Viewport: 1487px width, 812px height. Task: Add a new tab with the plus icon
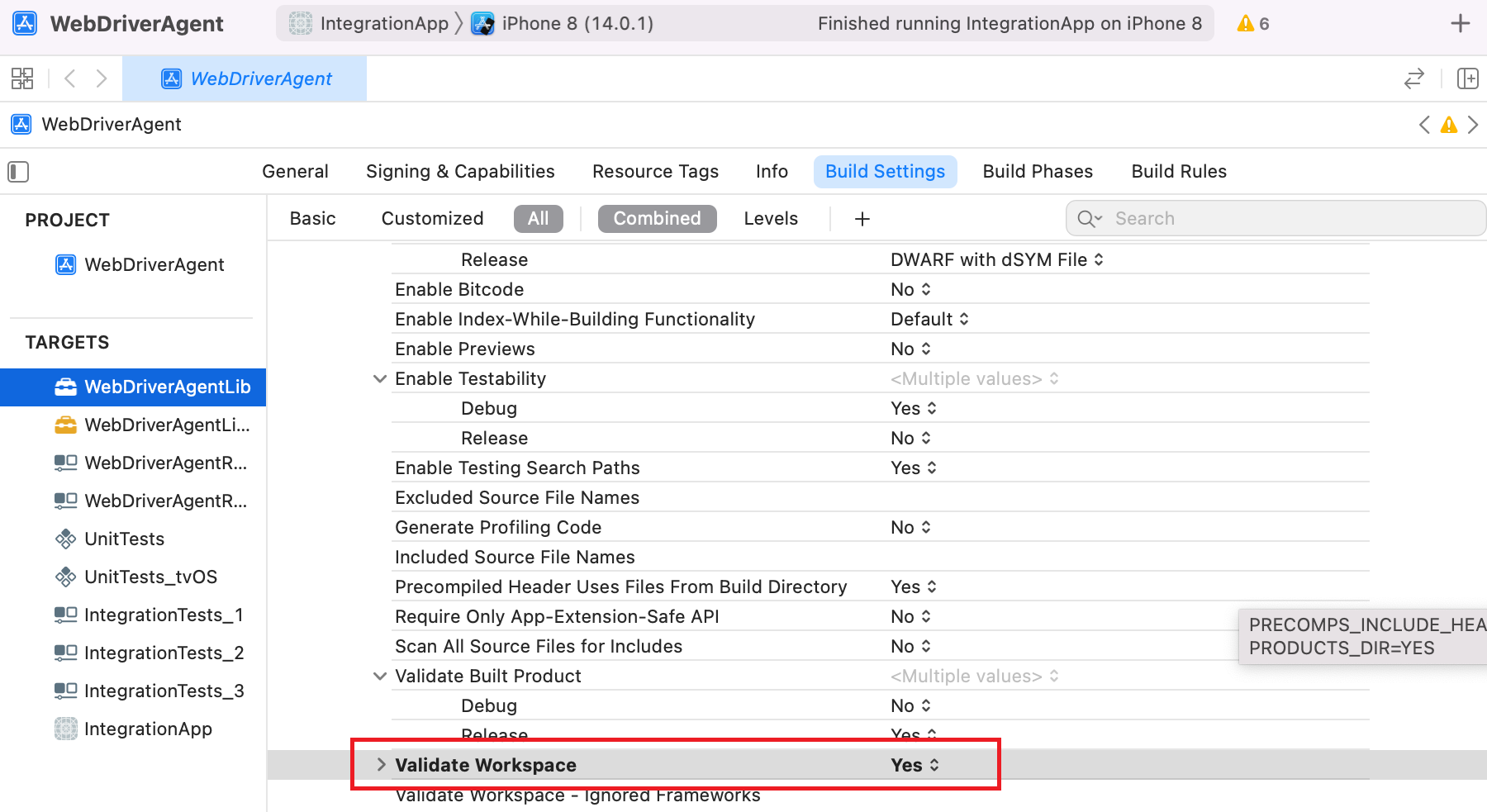click(x=1460, y=24)
